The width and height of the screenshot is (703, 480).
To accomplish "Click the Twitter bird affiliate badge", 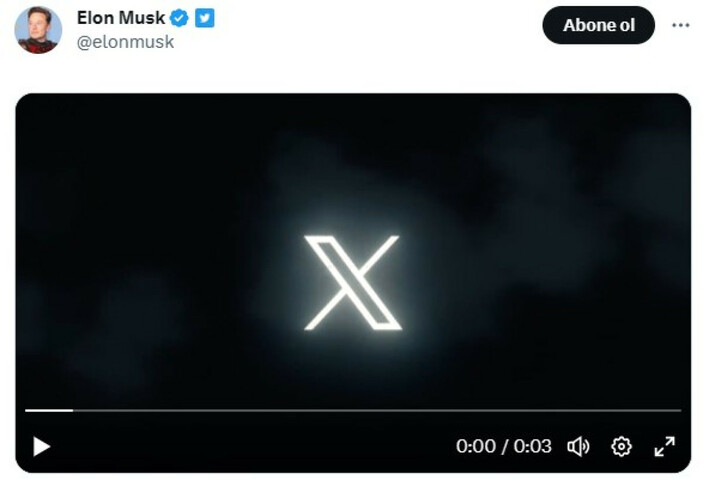I will (x=204, y=18).
